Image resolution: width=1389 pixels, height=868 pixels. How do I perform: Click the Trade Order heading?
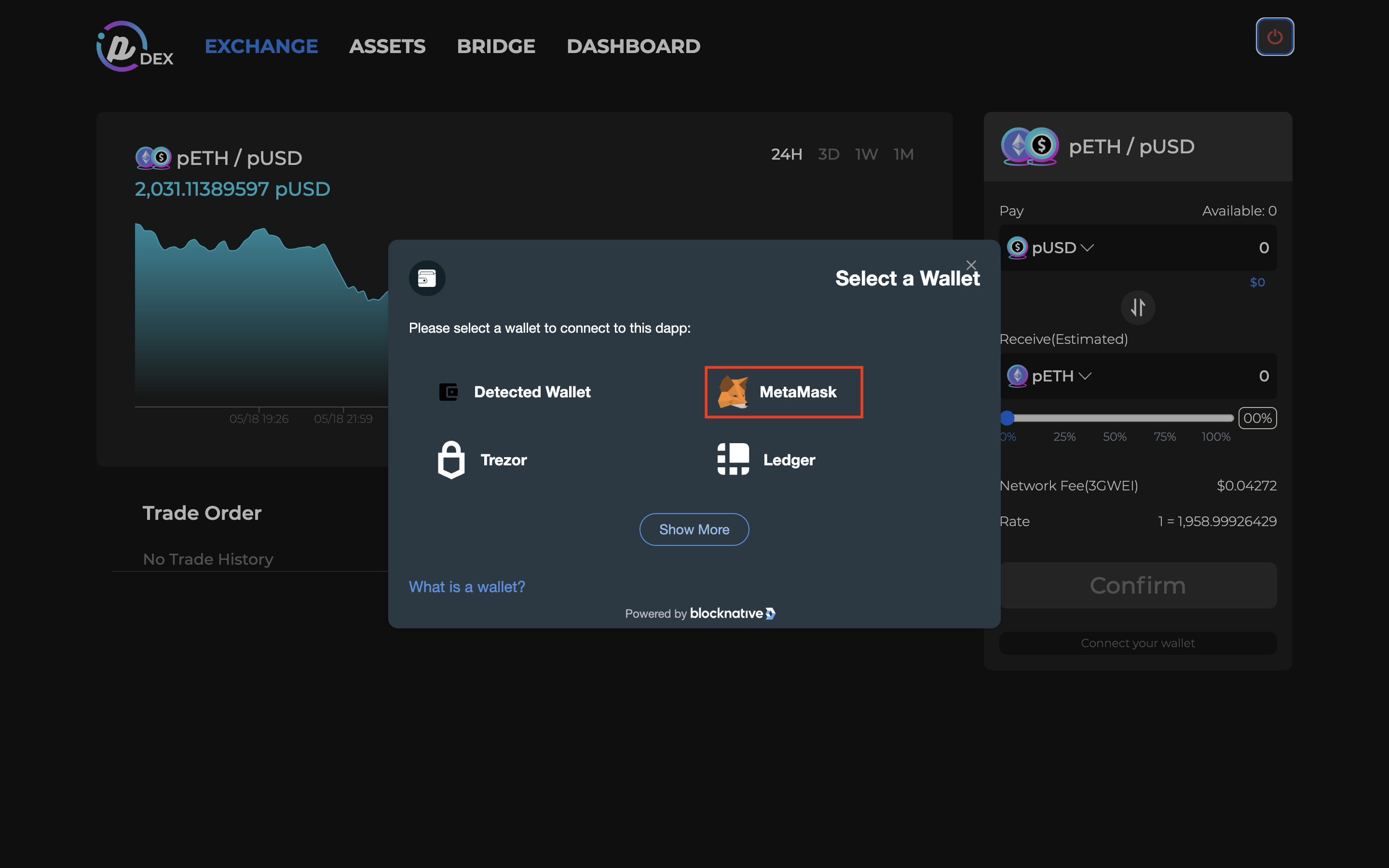tap(202, 513)
